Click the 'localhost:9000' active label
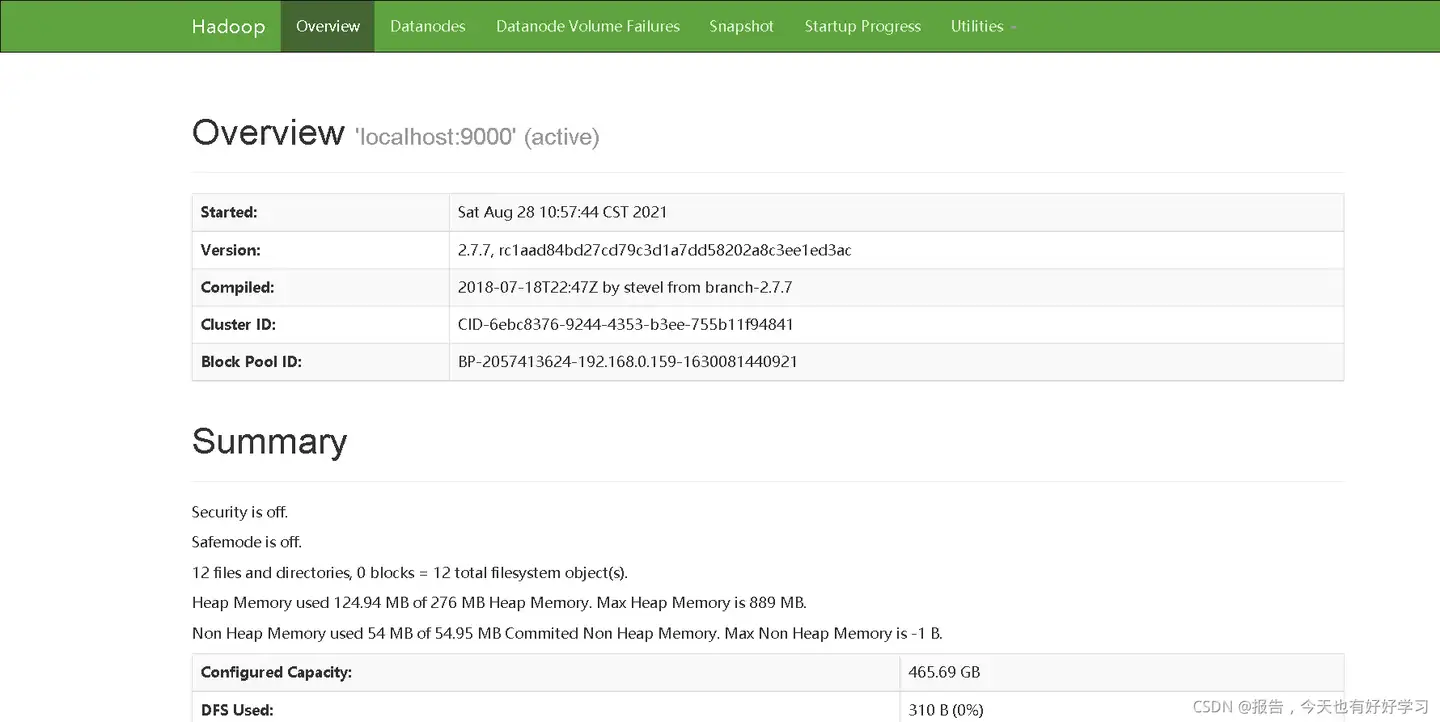The height and width of the screenshot is (722, 1440). pos(436,136)
